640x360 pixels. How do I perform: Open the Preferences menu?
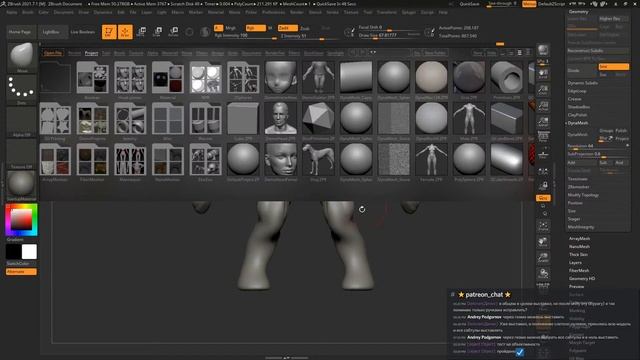273,12
